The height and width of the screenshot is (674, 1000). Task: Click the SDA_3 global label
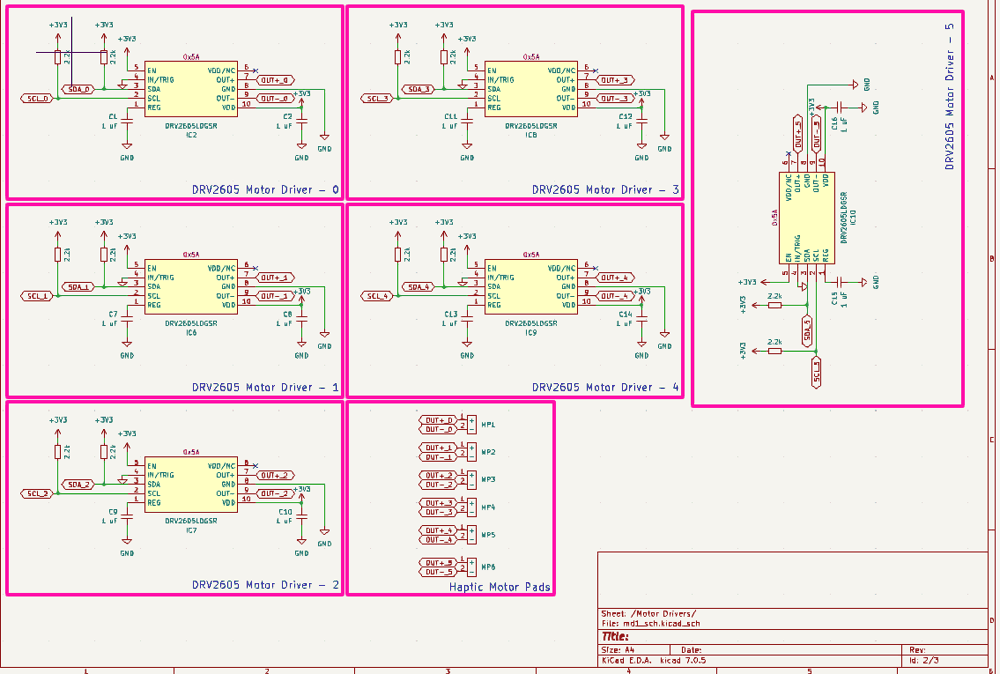(x=418, y=89)
